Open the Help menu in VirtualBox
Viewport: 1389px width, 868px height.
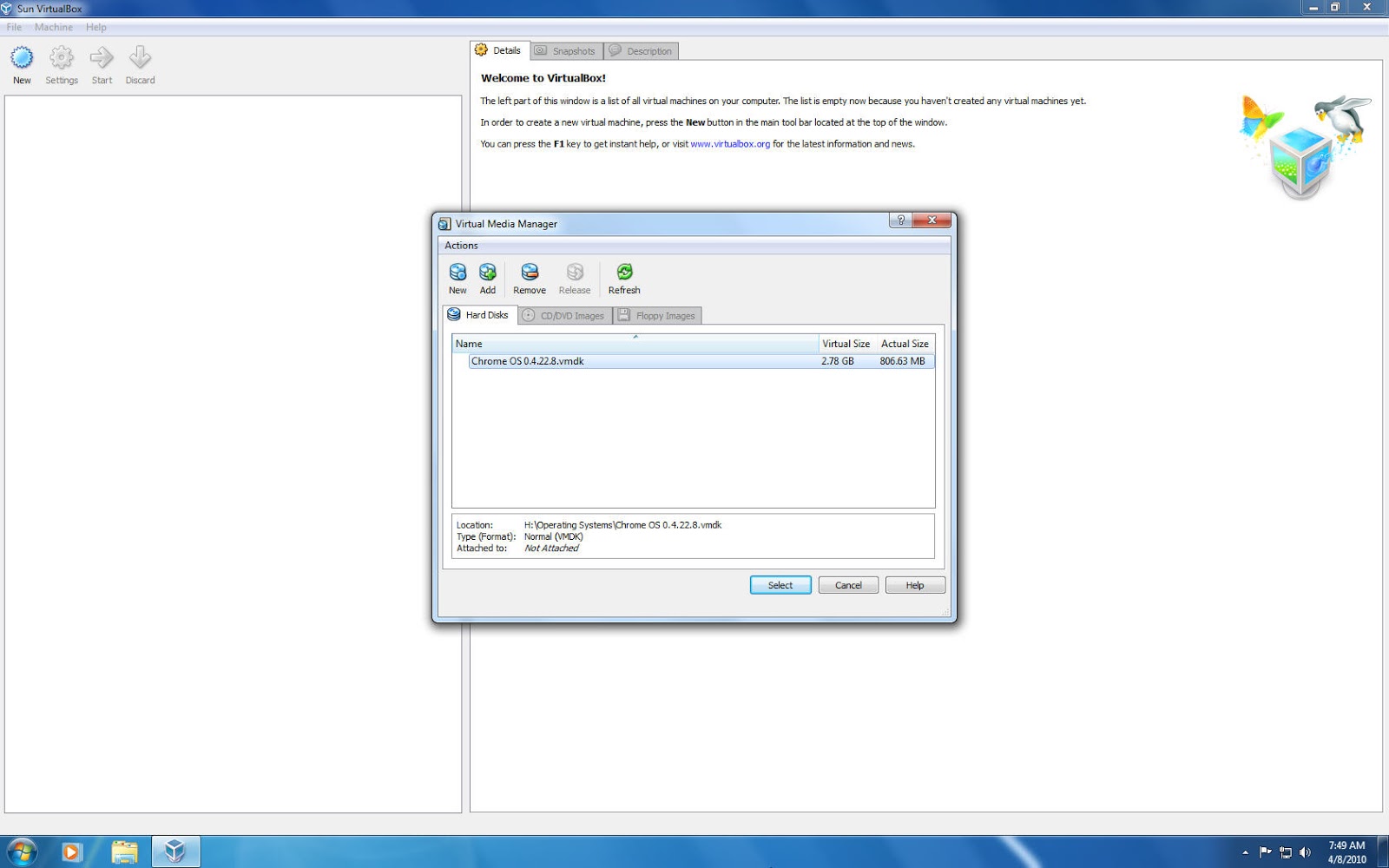(96, 27)
